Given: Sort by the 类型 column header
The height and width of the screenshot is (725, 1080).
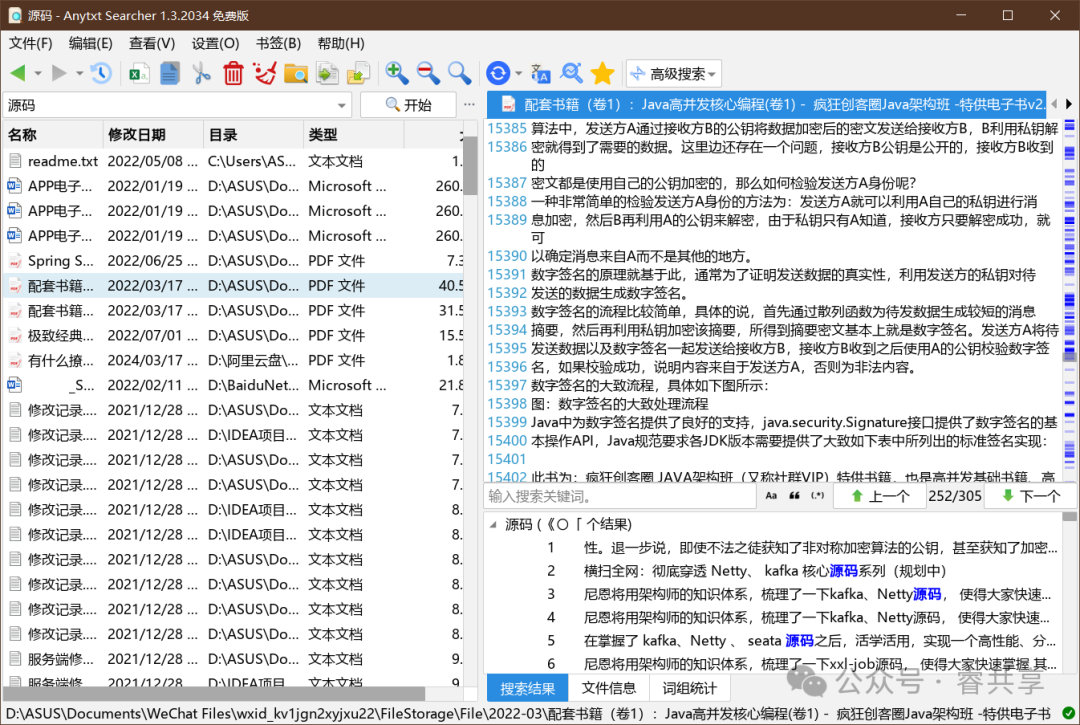Looking at the screenshot, I should 353,134.
